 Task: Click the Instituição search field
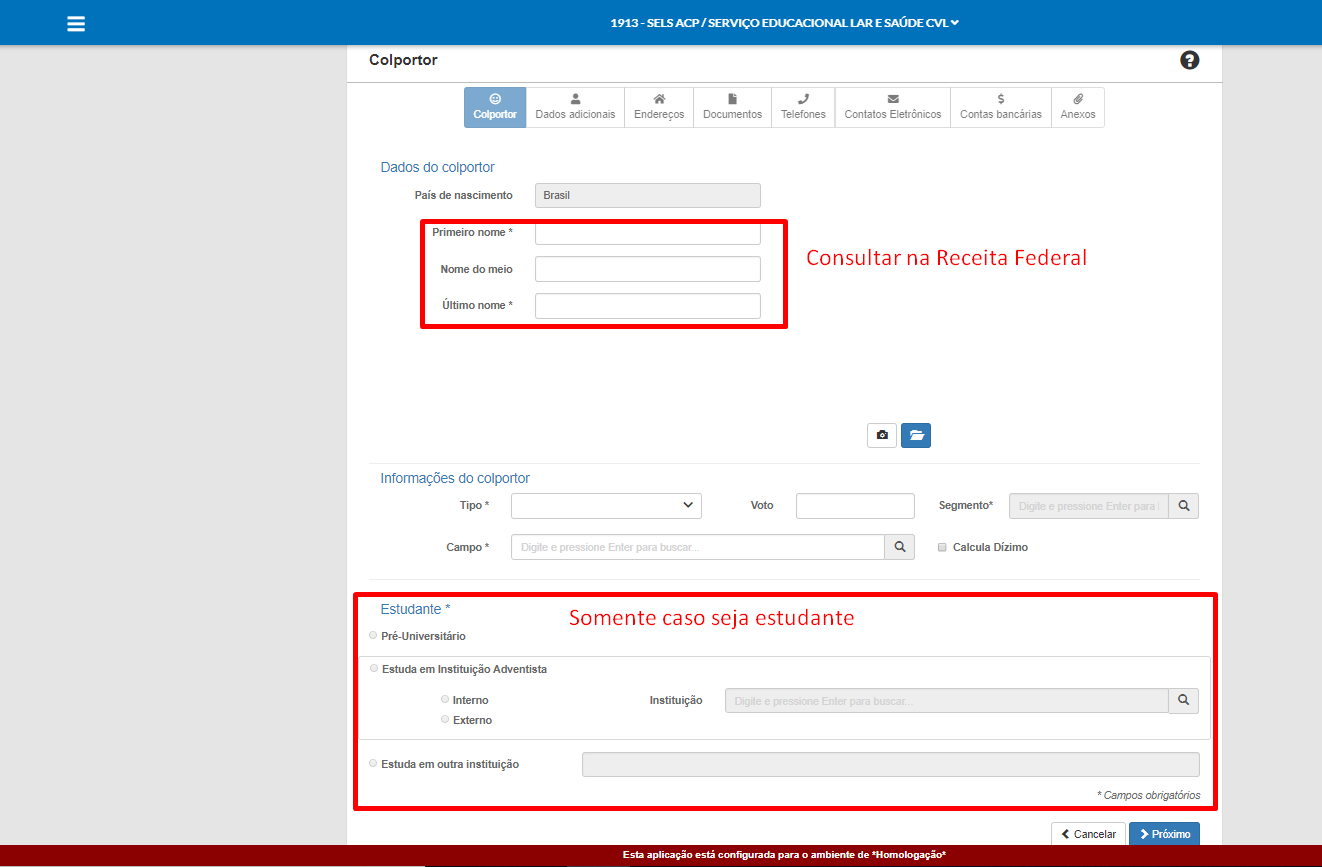coord(947,701)
